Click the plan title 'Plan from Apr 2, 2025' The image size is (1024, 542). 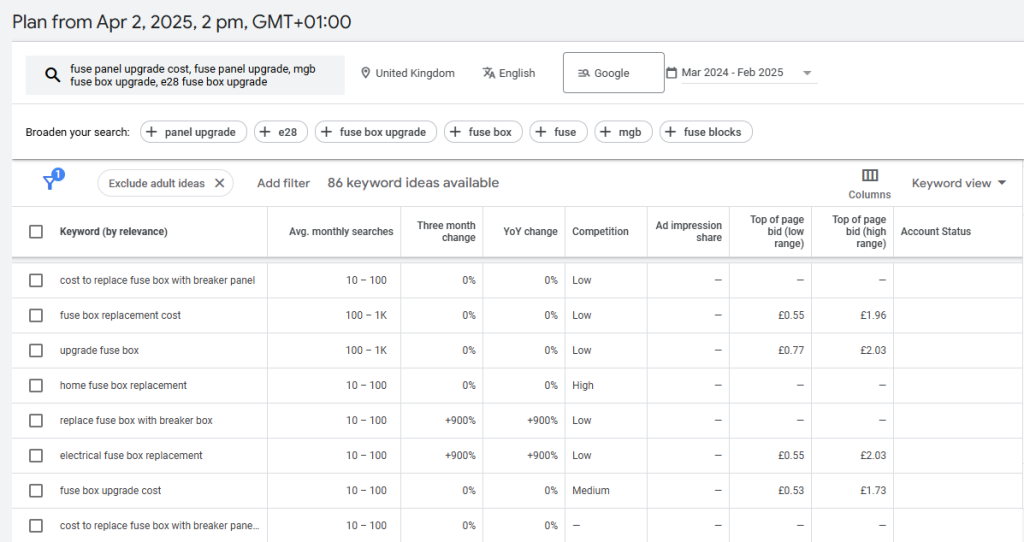click(x=182, y=22)
